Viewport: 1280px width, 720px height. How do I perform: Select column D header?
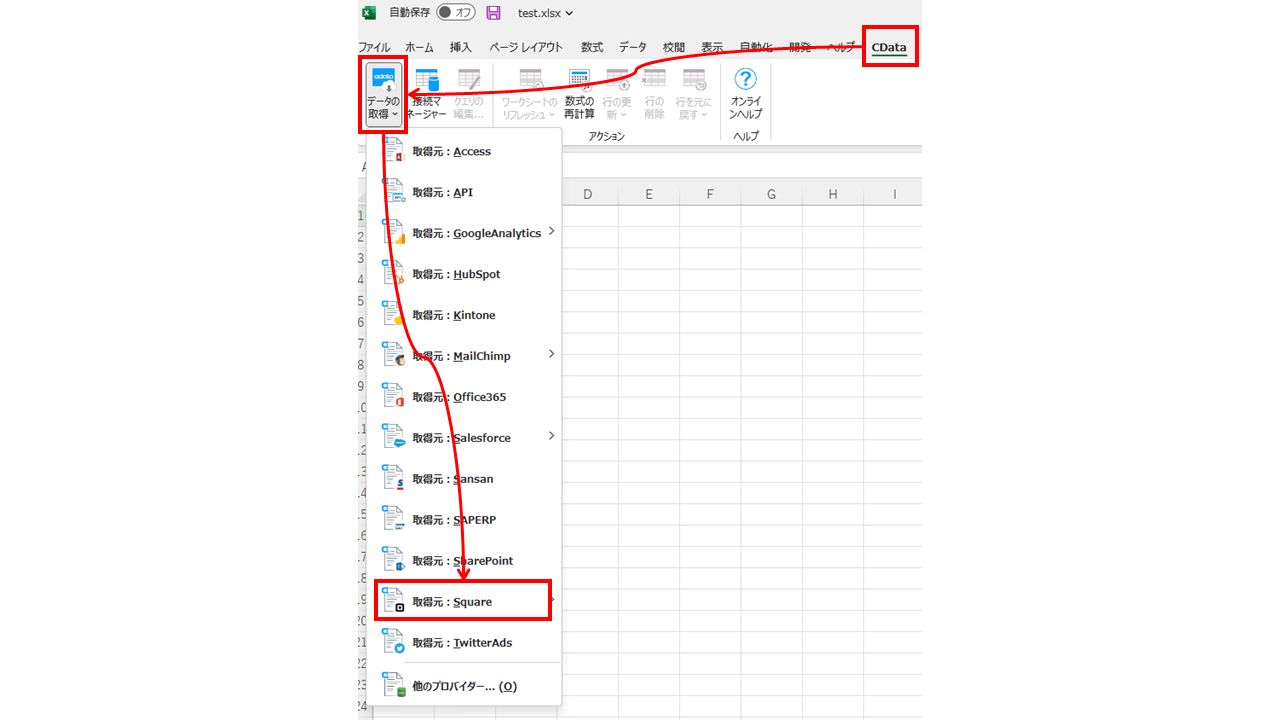(x=588, y=194)
